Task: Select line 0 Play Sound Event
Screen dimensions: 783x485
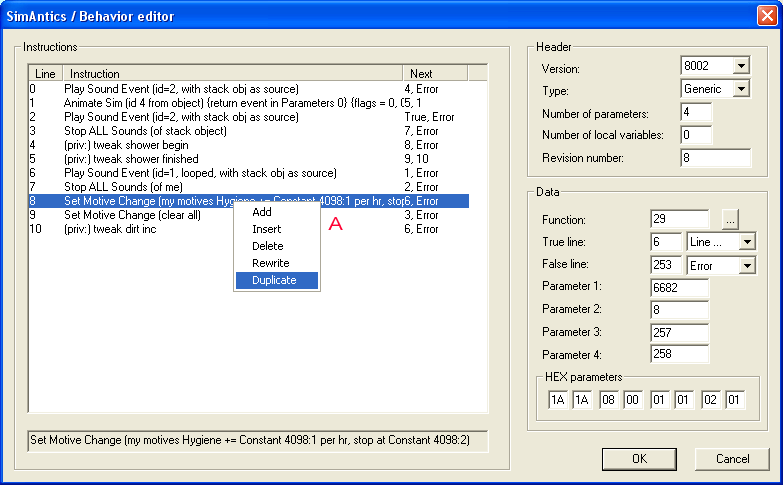Action: [249, 89]
